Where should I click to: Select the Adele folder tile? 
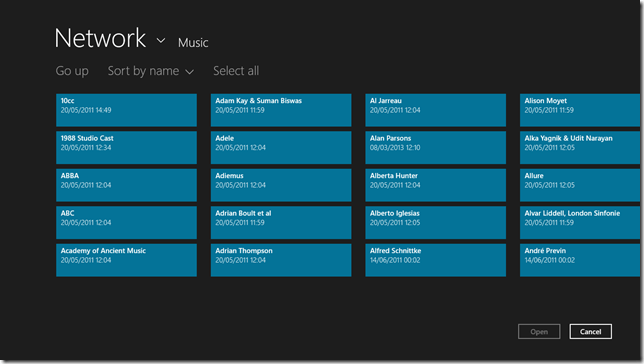[x=281, y=147]
